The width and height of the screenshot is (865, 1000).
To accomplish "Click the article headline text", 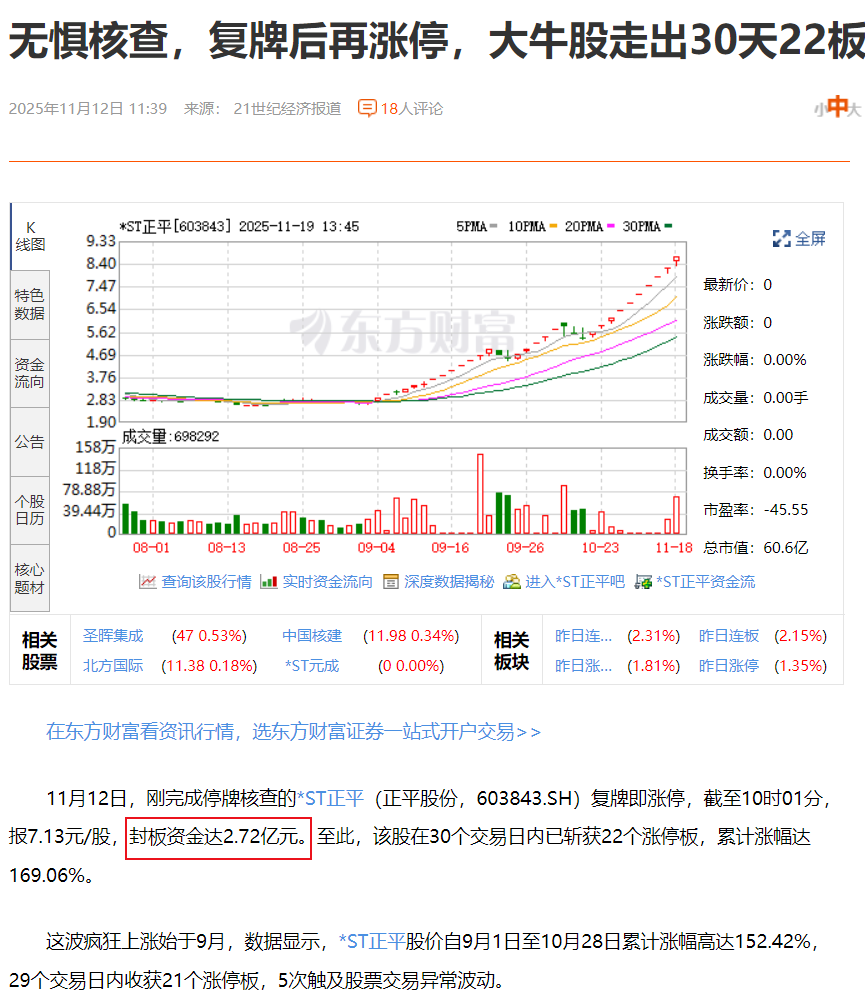I will click(437, 41).
